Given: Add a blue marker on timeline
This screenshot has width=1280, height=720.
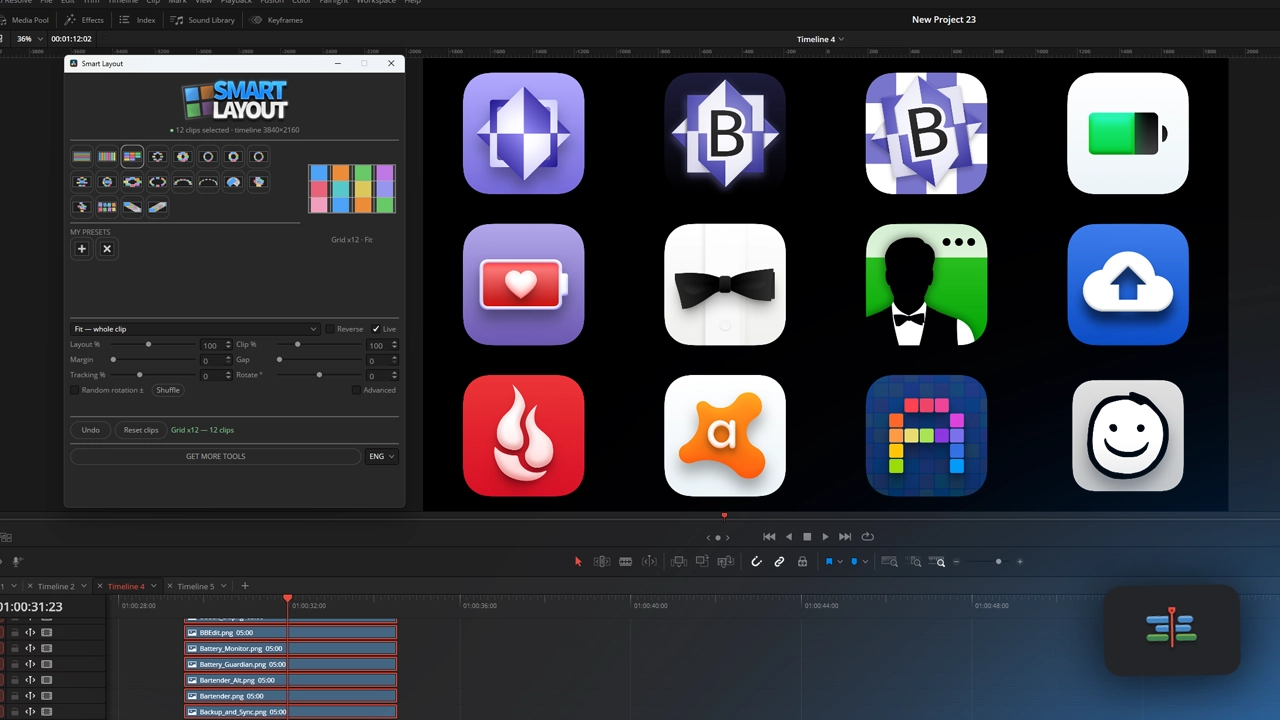Looking at the screenshot, I should click(x=854, y=562).
